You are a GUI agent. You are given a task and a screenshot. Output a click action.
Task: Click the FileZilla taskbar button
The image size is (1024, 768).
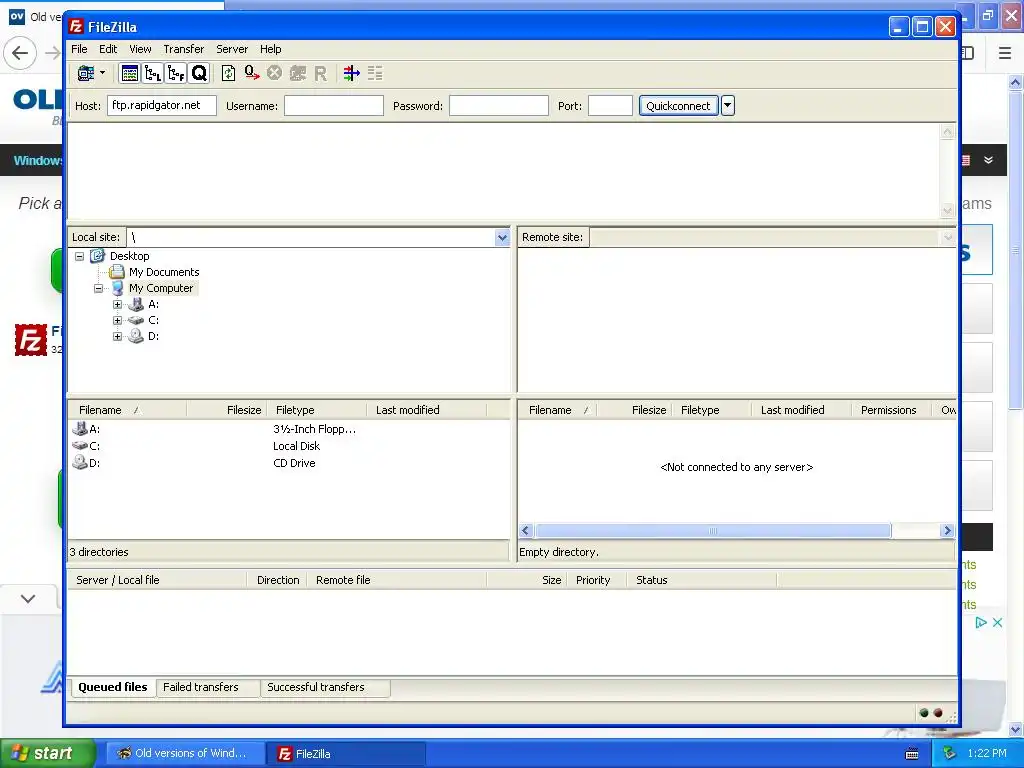347,754
